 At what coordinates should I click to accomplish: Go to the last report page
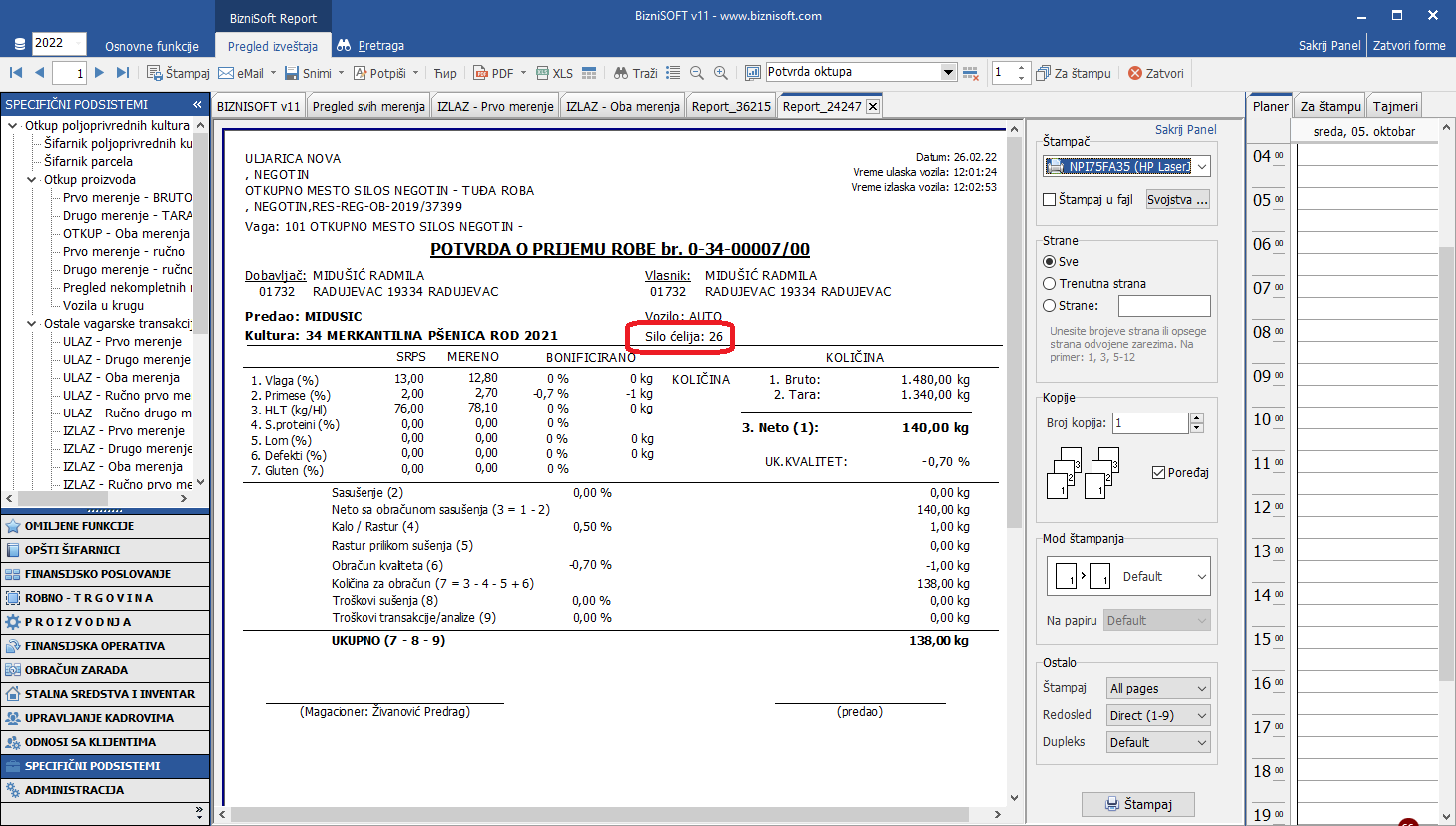click(x=123, y=73)
